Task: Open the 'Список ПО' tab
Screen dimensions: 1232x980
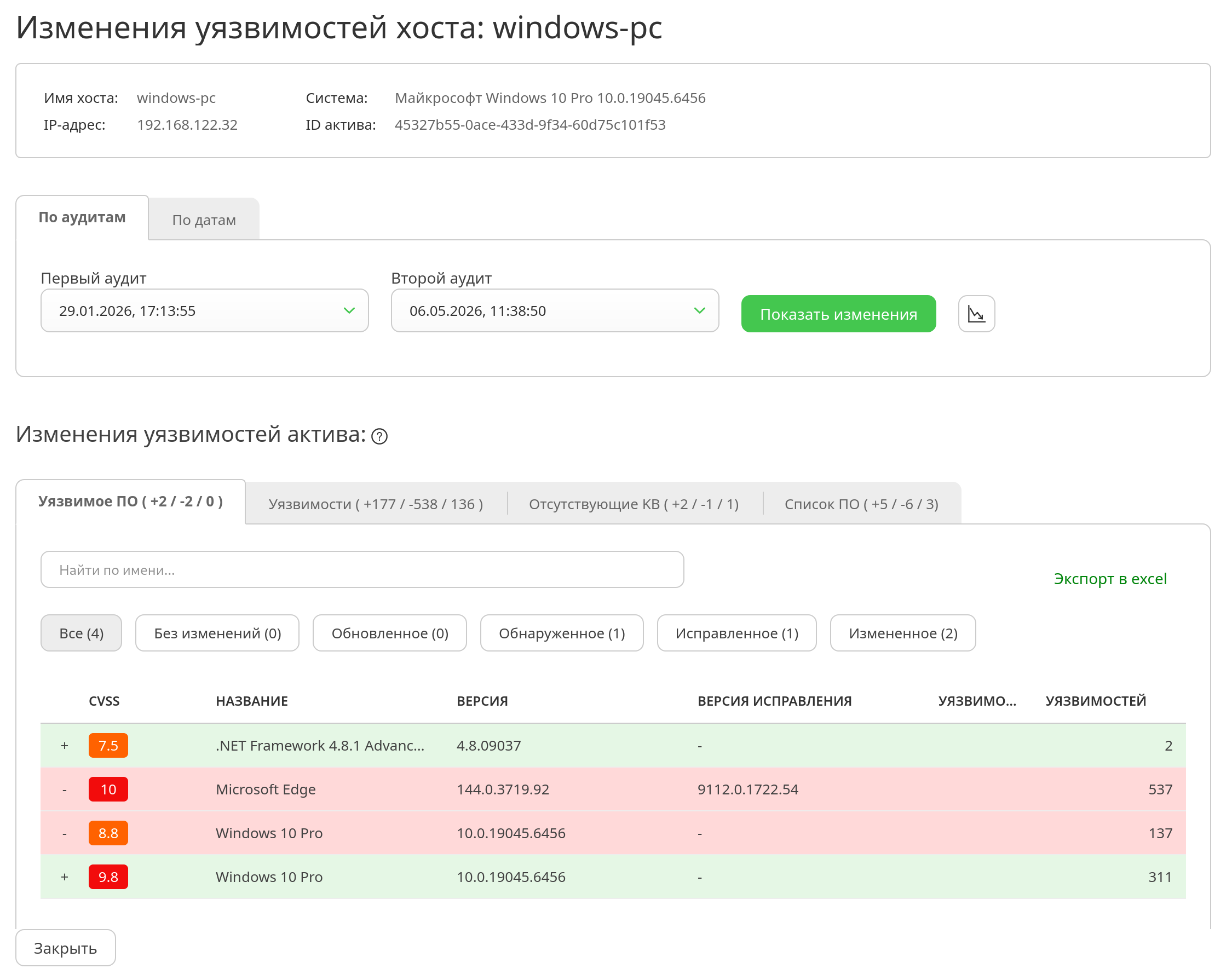Action: click(x=861, y=504)
